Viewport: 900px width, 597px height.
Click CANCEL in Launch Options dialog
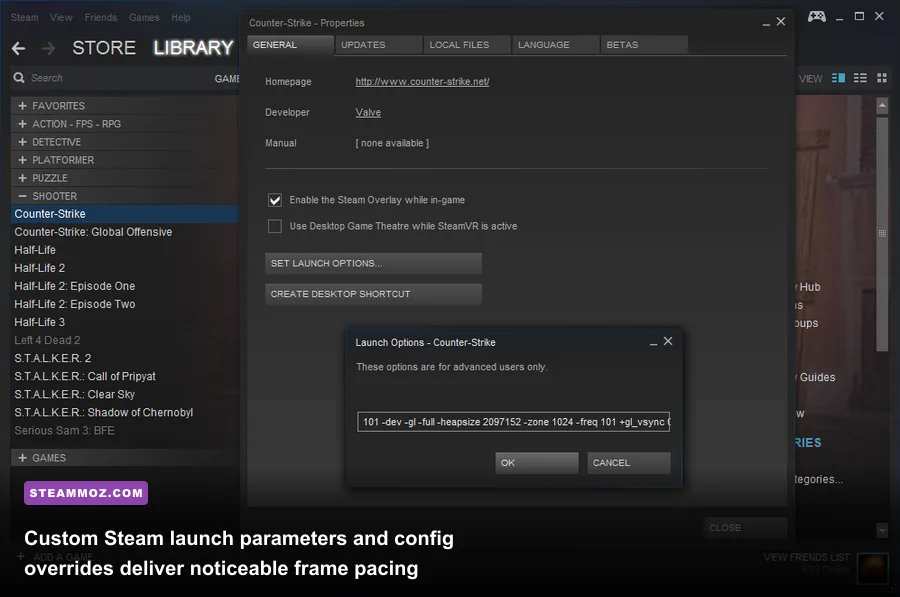[629, 463]
